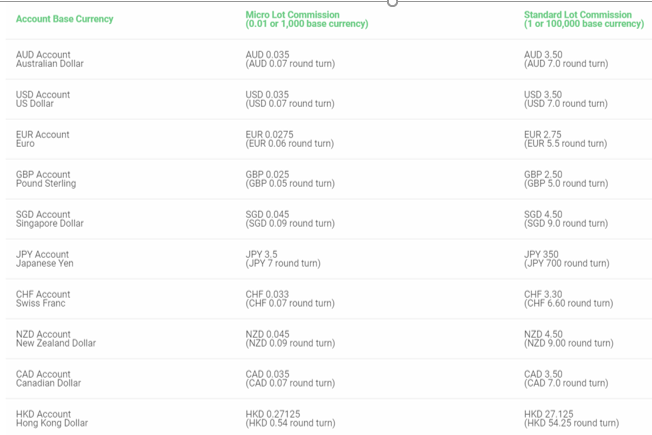Image resolution: width=652 pixels, height=435 pixels.
Task: Select the GBP Account Pound Sterling label
Action: pos(46,179)
